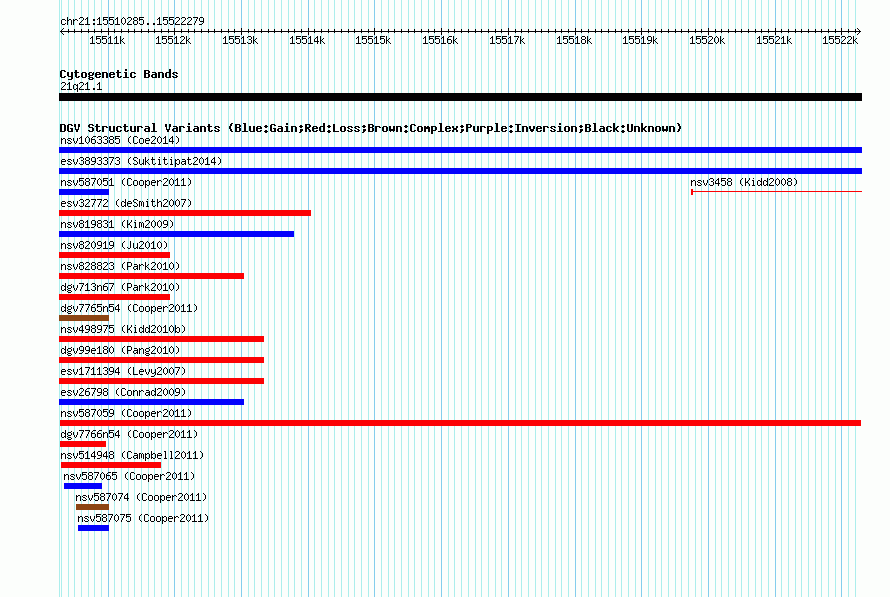This screenshot has height=597, width=890.
Task: Select the black 21q21.1 cytogenetic band bar
Action: [460, 97]
